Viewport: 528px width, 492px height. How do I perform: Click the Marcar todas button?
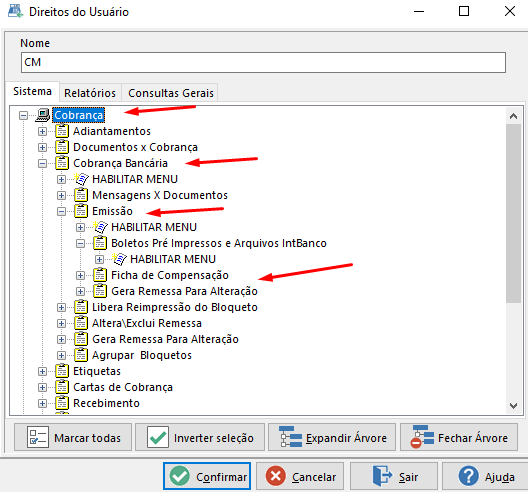73,437
